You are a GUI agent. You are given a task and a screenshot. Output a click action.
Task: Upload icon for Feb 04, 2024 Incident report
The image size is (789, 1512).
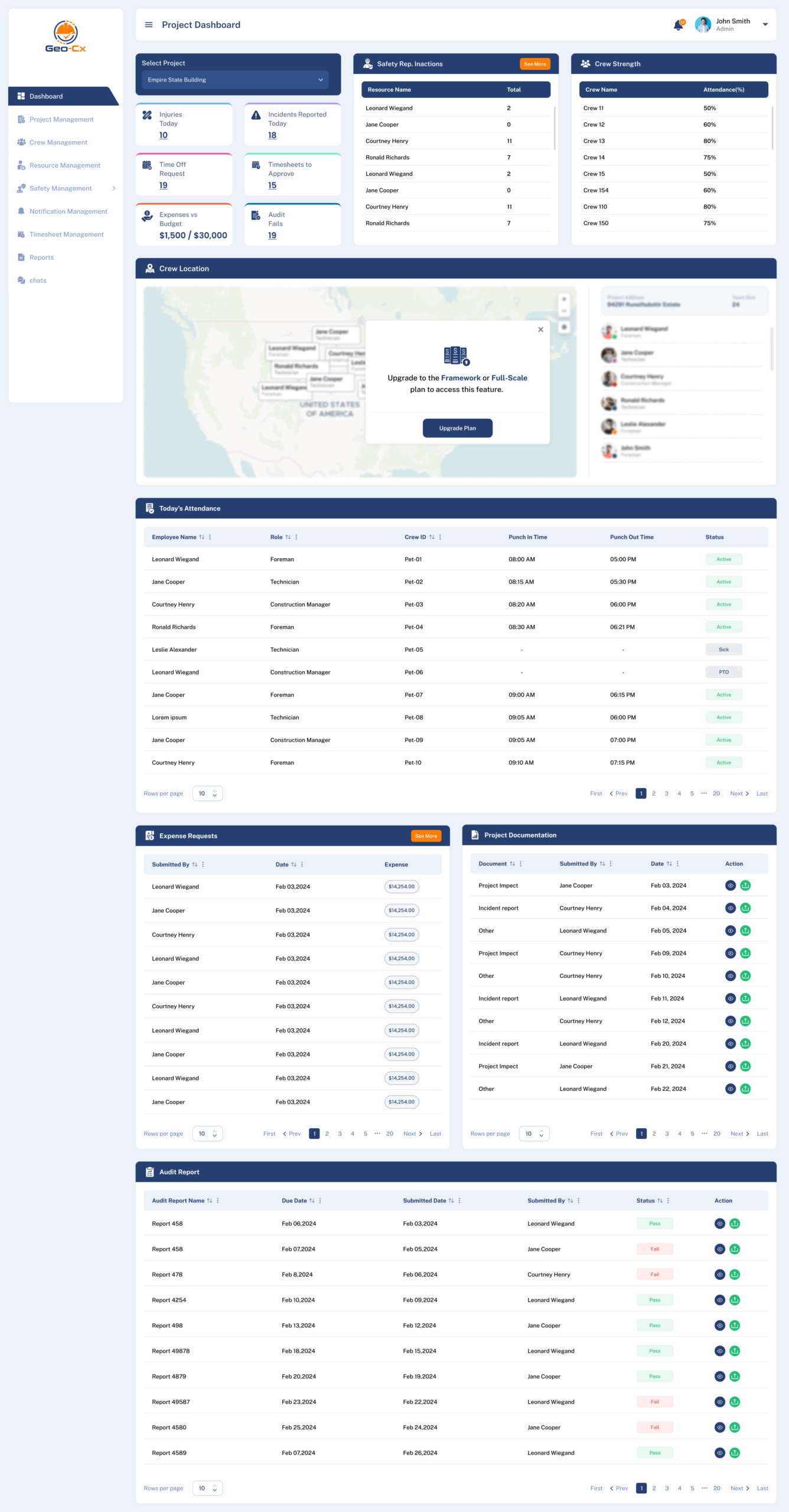tap(745, 908)
